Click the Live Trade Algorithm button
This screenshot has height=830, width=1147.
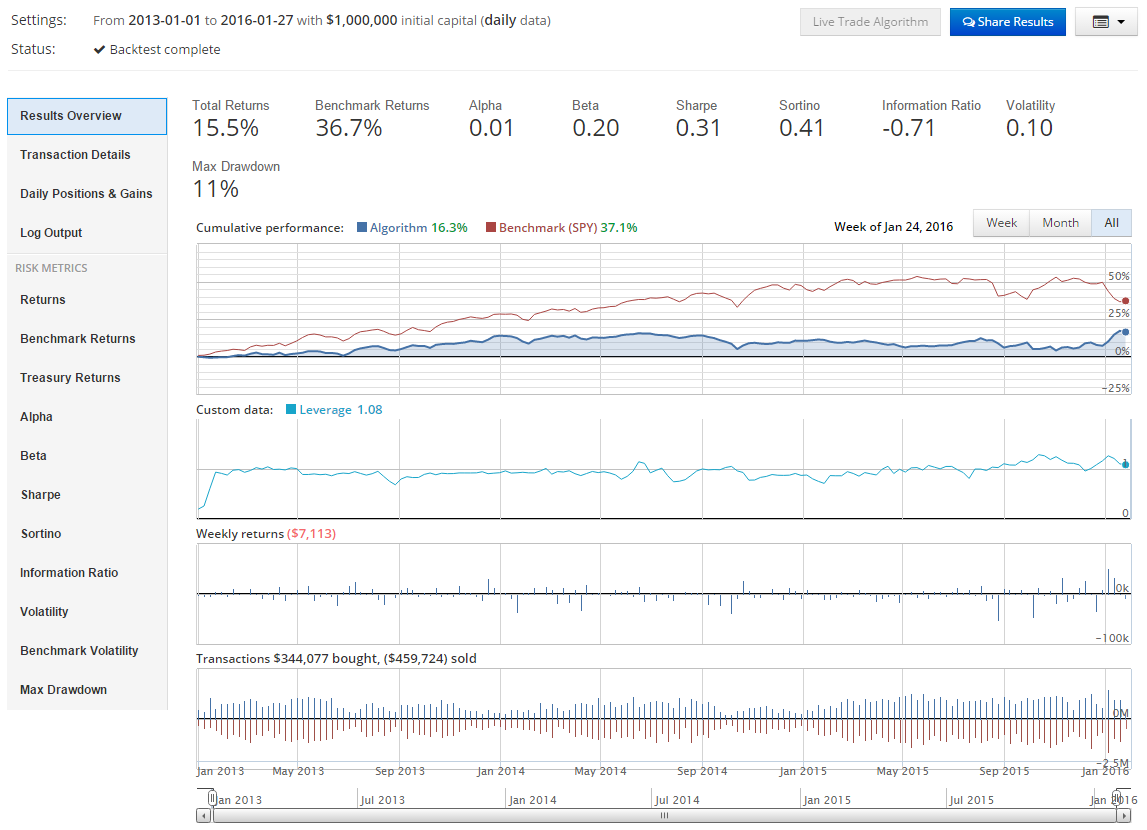(870, 22)
